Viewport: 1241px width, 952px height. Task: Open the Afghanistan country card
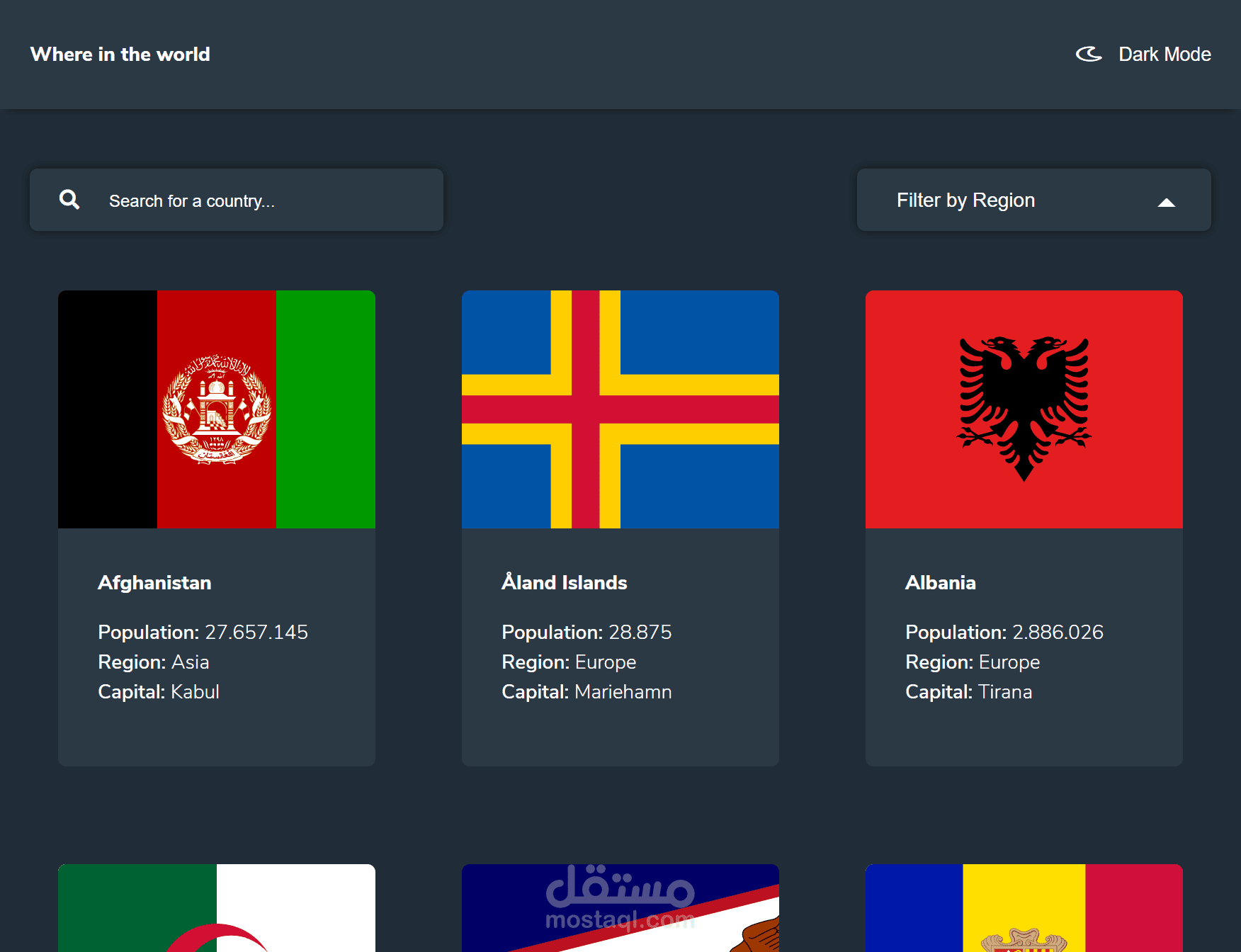pos(216,528)
